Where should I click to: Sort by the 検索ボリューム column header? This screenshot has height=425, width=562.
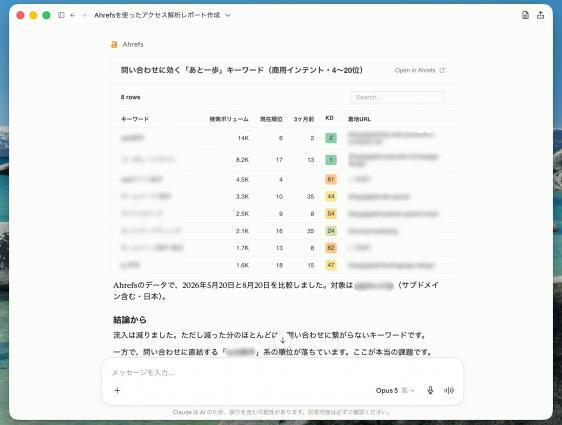(x=229, y=119)
